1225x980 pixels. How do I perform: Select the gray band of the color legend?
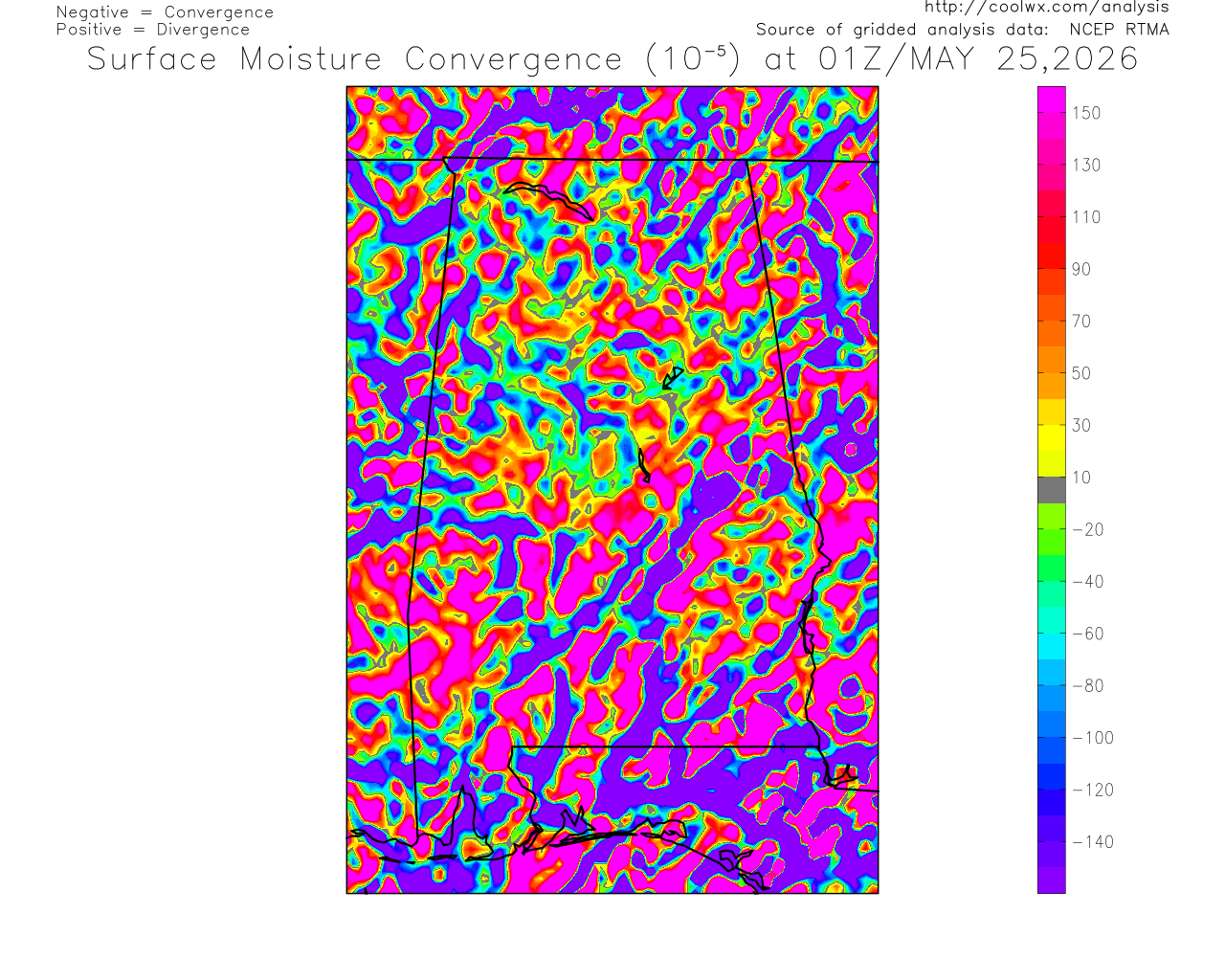pyautogui.click(x=1051, y=490)
